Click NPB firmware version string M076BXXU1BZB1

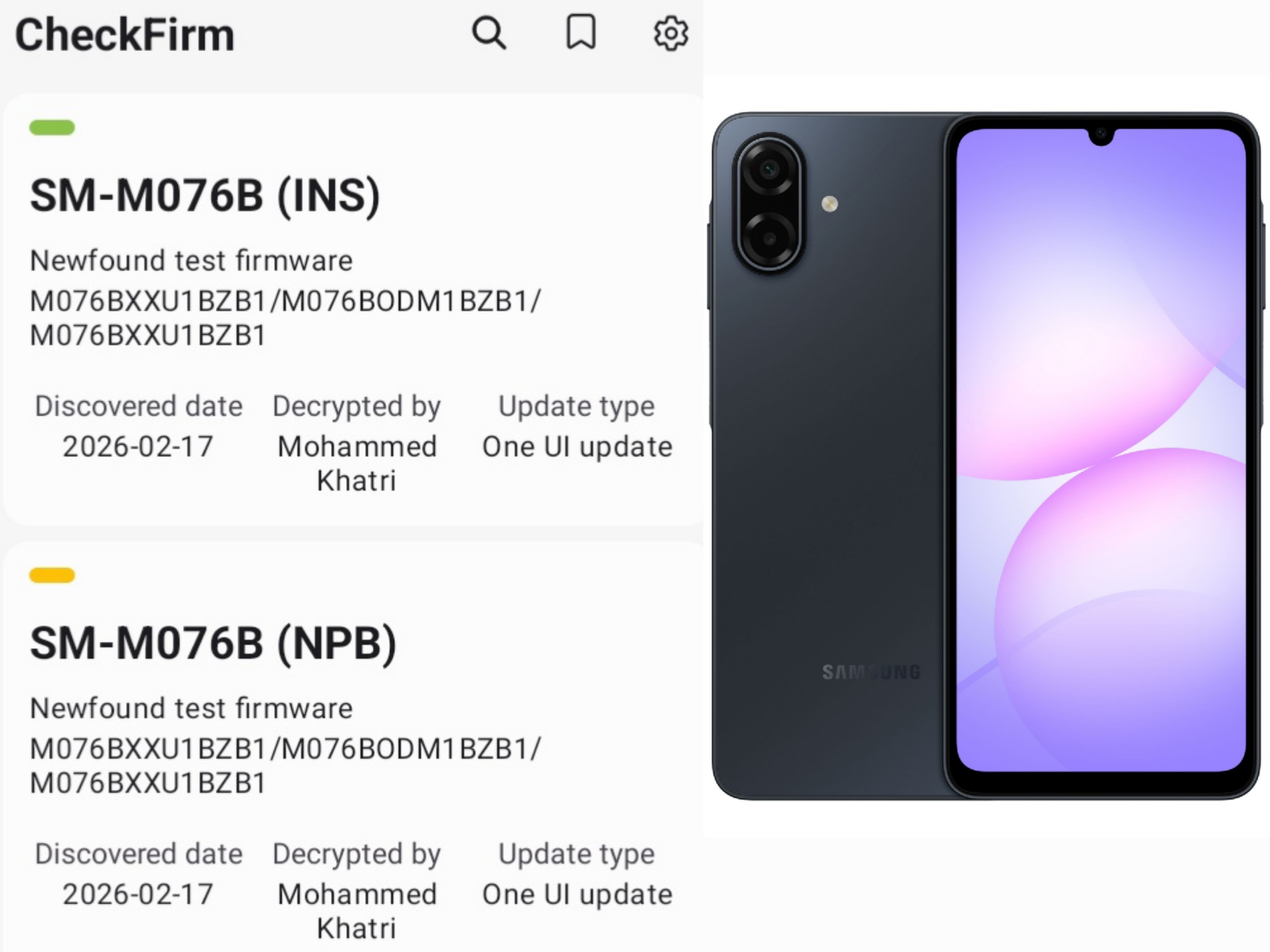[x=285, y=766]
